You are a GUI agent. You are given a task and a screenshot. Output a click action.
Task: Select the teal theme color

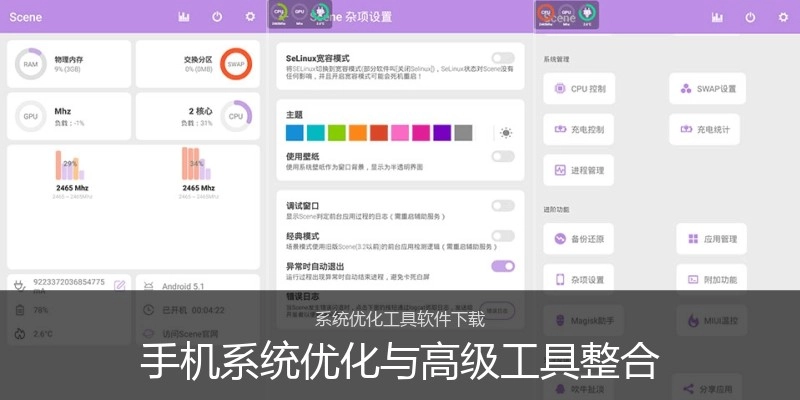pyautogui.click(x=316, y=133)
